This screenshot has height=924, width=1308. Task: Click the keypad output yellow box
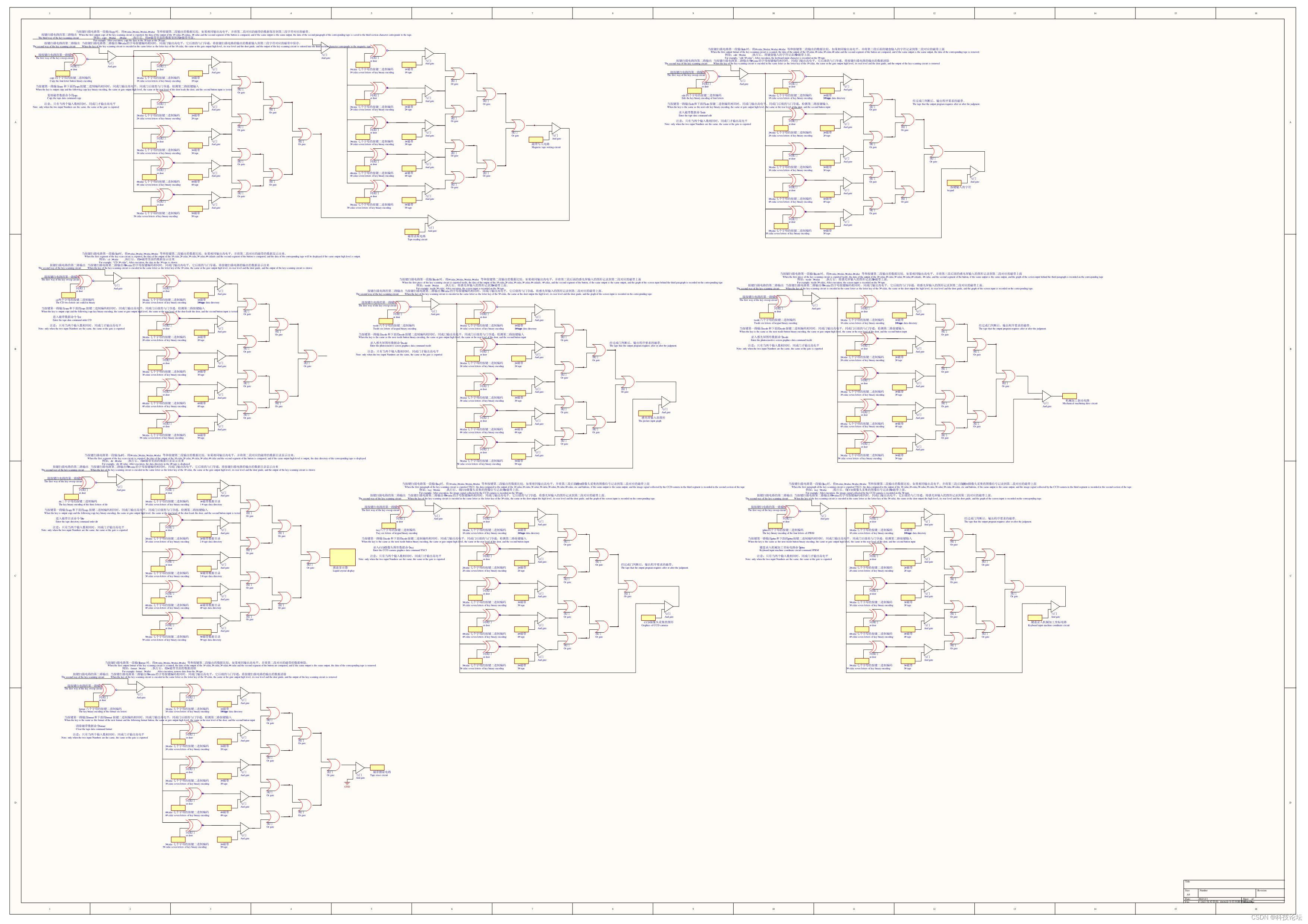coord(955,183)
